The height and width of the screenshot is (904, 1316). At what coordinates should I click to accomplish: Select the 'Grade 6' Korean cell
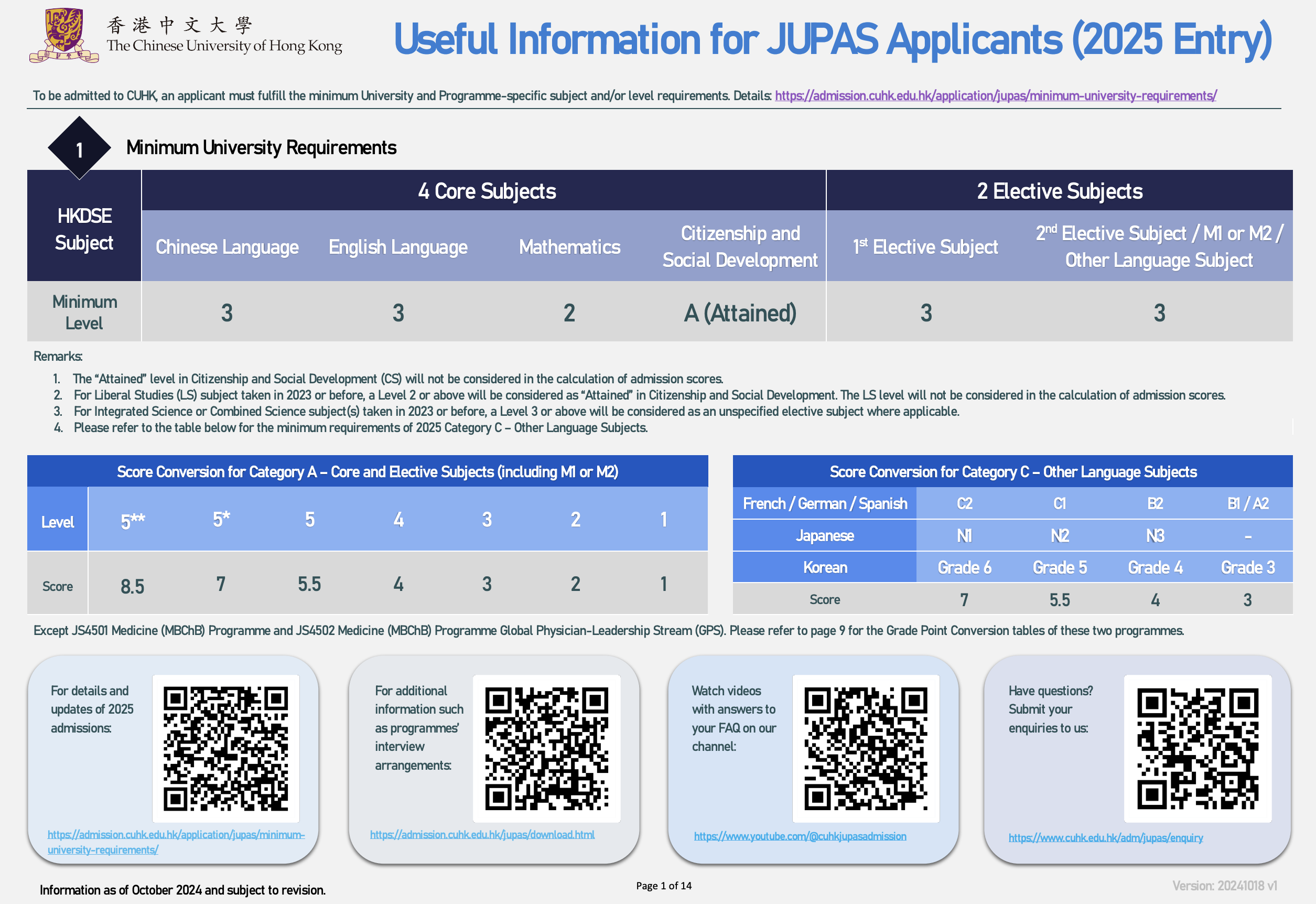click(x=964, y=567)
